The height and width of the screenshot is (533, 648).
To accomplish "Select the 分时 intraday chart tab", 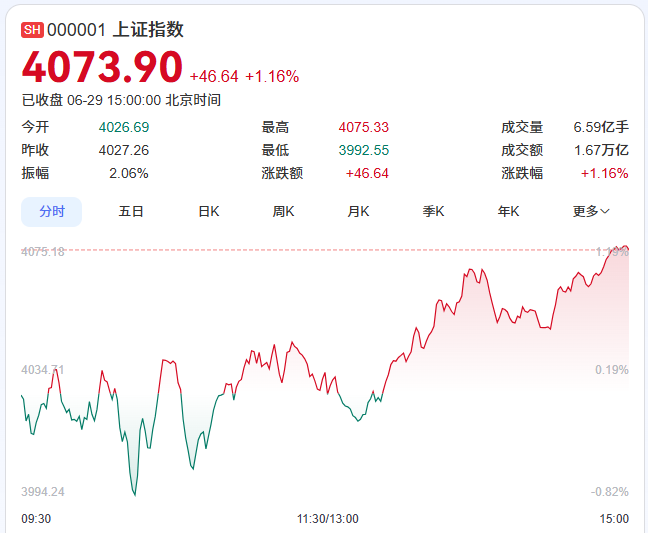I will click(52, 212).
